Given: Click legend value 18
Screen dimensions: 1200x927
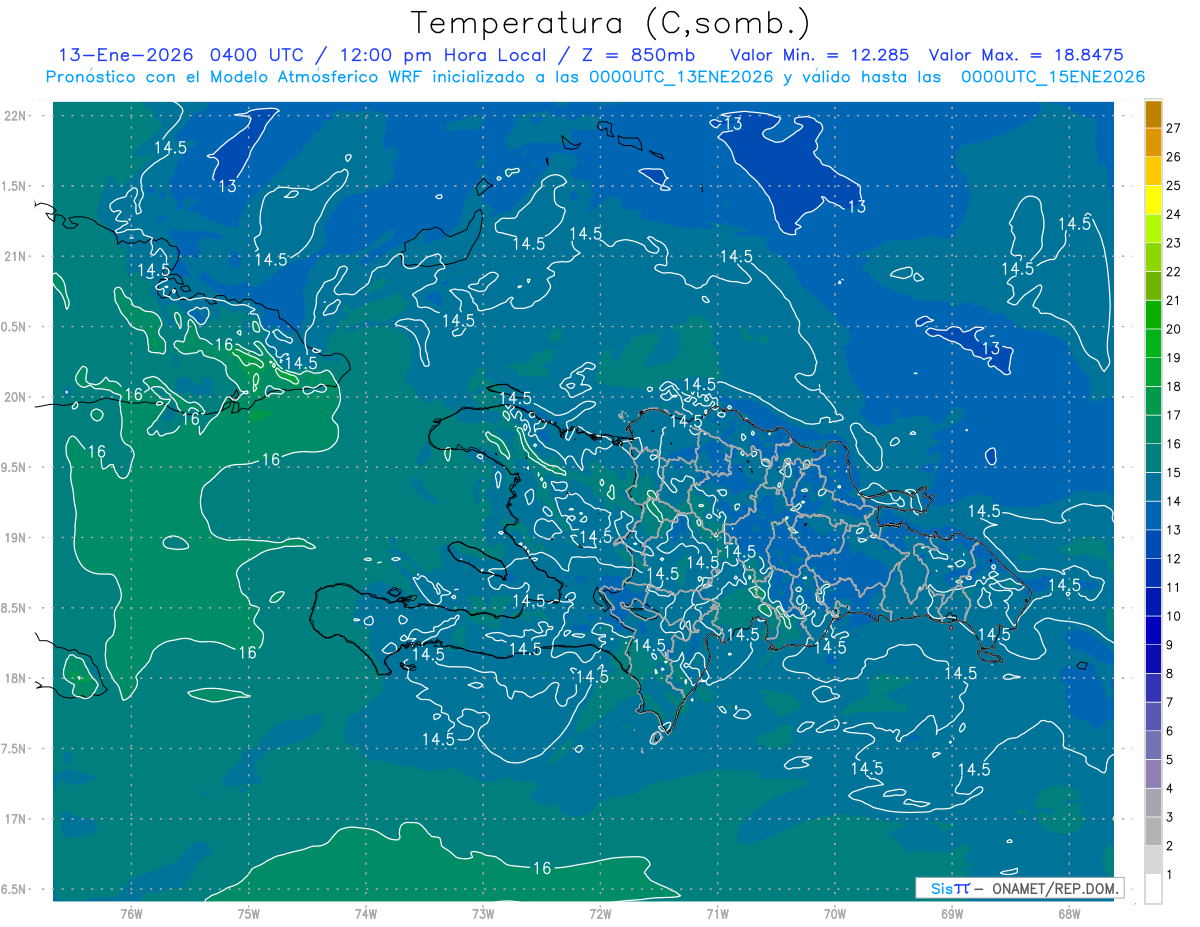Looking at the screenshot, I should click(1174, 387).
